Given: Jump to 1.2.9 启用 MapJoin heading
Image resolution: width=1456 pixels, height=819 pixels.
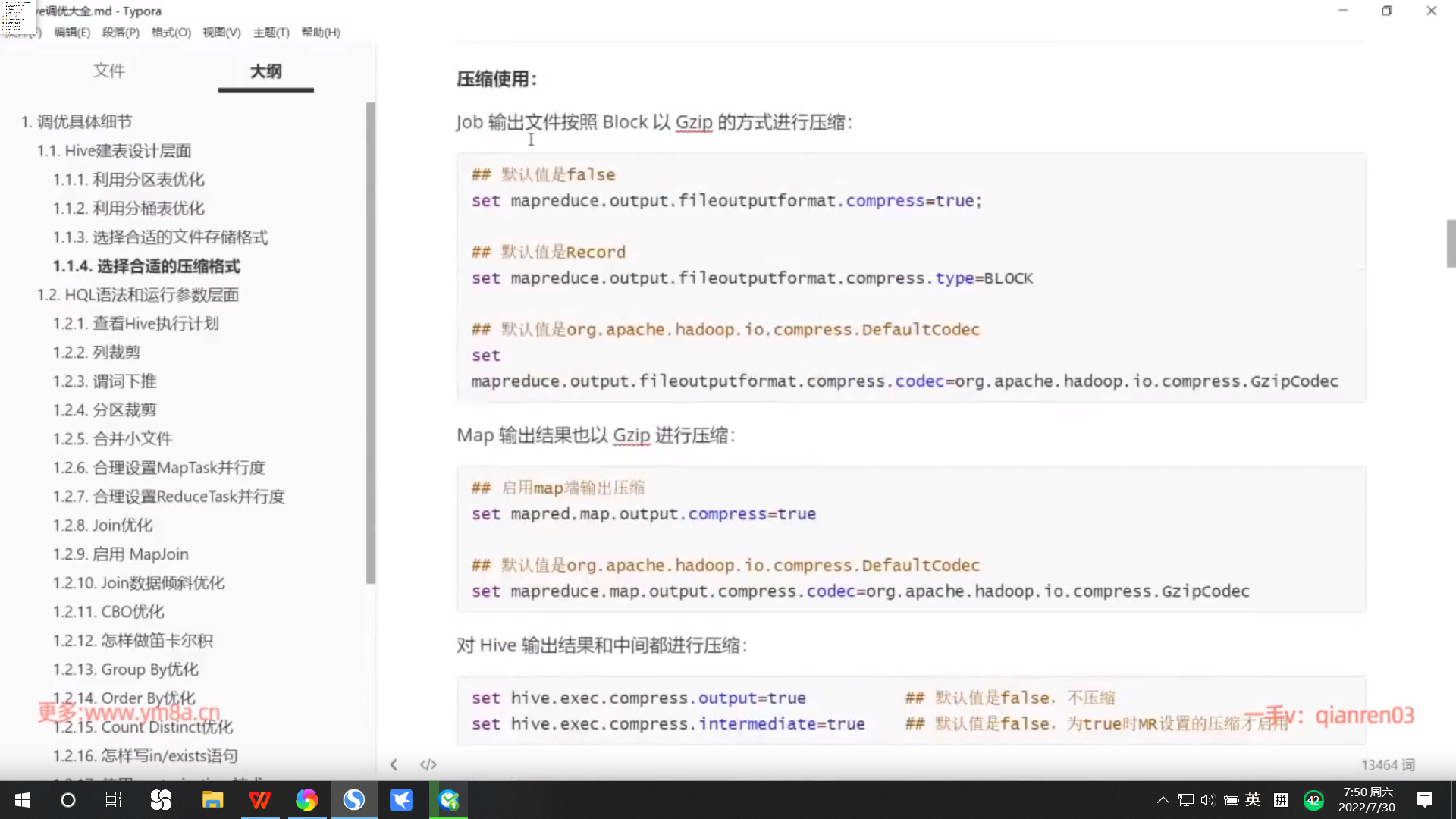Looking at the screenshot, I should (121, 554).
